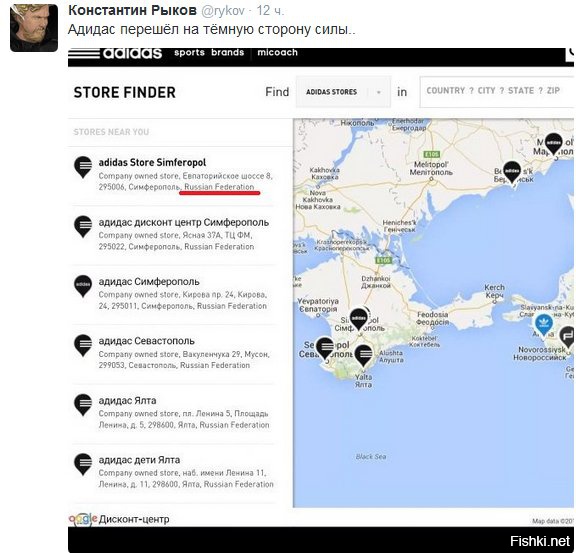Screen dimensions: 576x553
Task: Click the map marker at Mariupol
Action: pyautogui.click(x=553, y=144)
